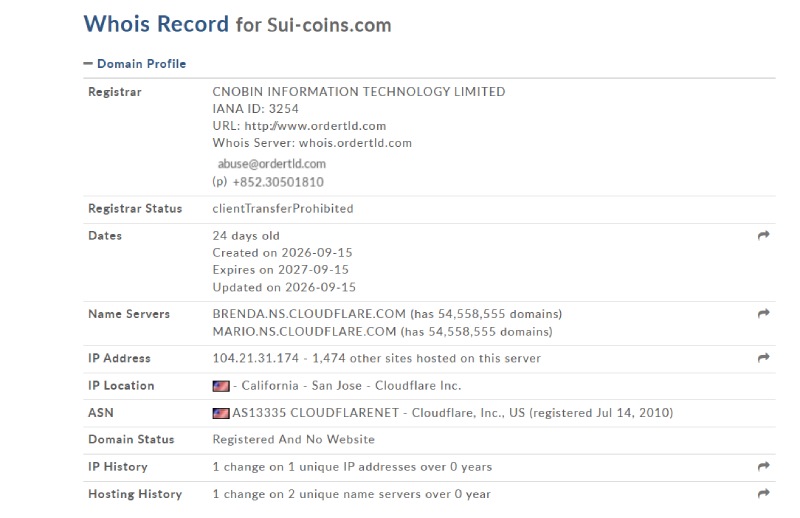This screenshot has height=518, width=800.
Task: Click the Registrar row label
Action: point(115,92)
